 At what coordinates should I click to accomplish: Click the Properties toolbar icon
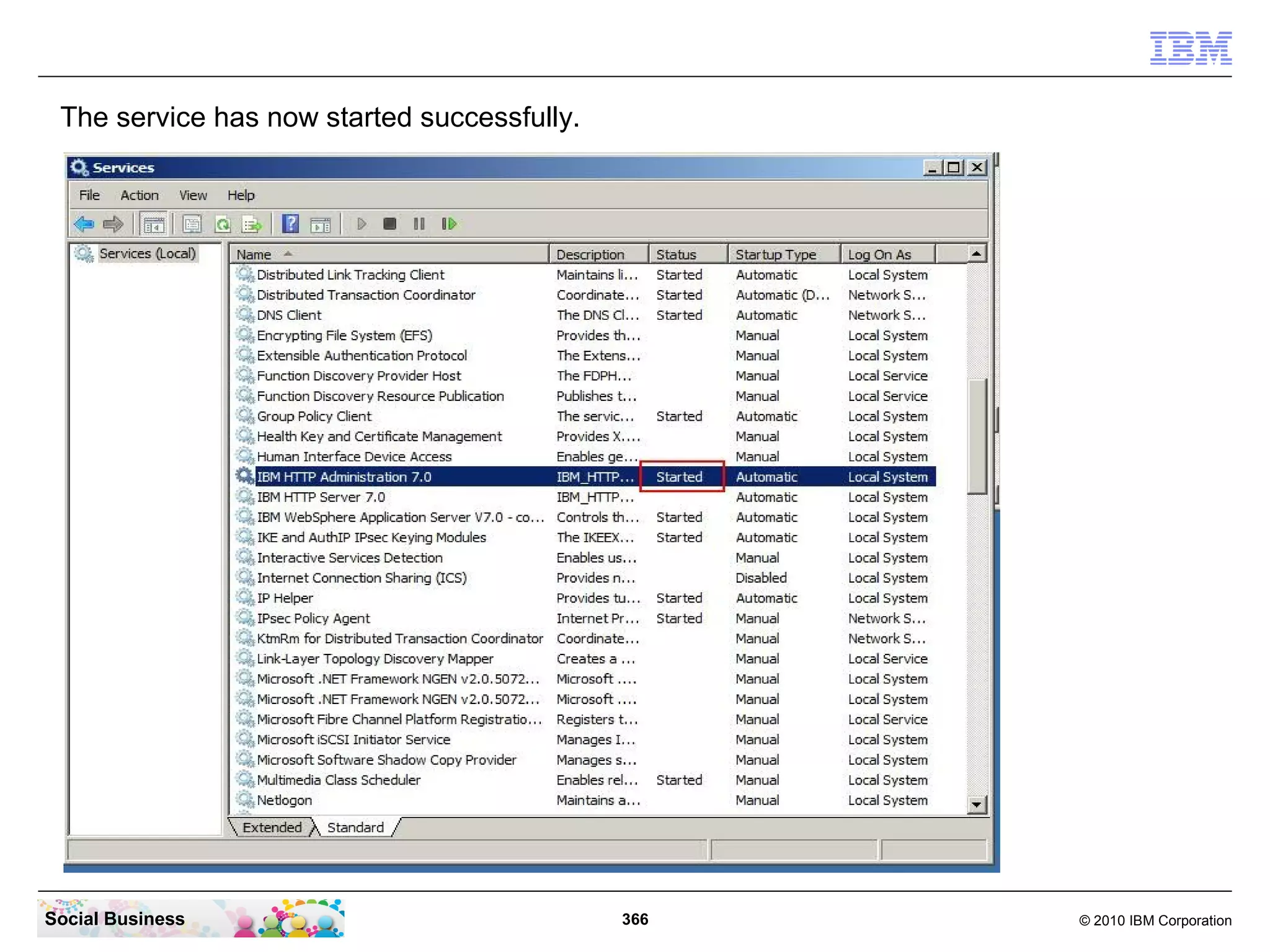click(x=192, y=224)
